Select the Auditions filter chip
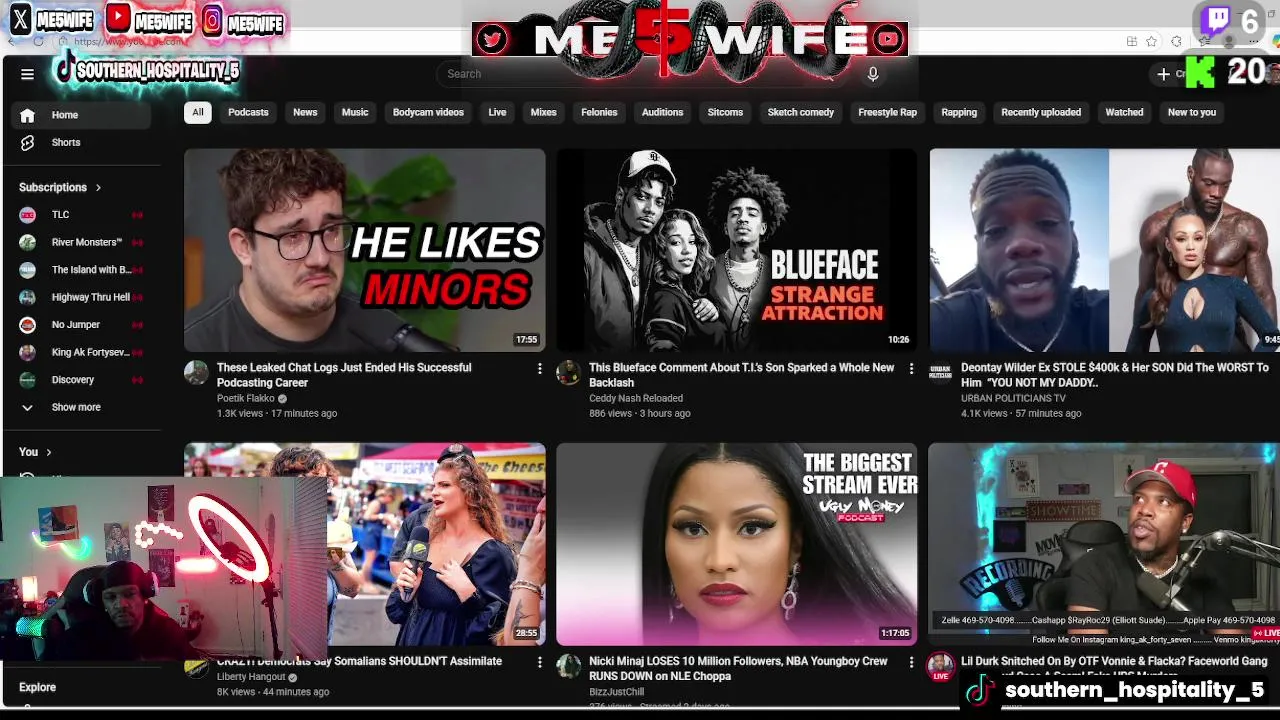The width and height of the screenshot is (1280, 720). click(662, 113)
